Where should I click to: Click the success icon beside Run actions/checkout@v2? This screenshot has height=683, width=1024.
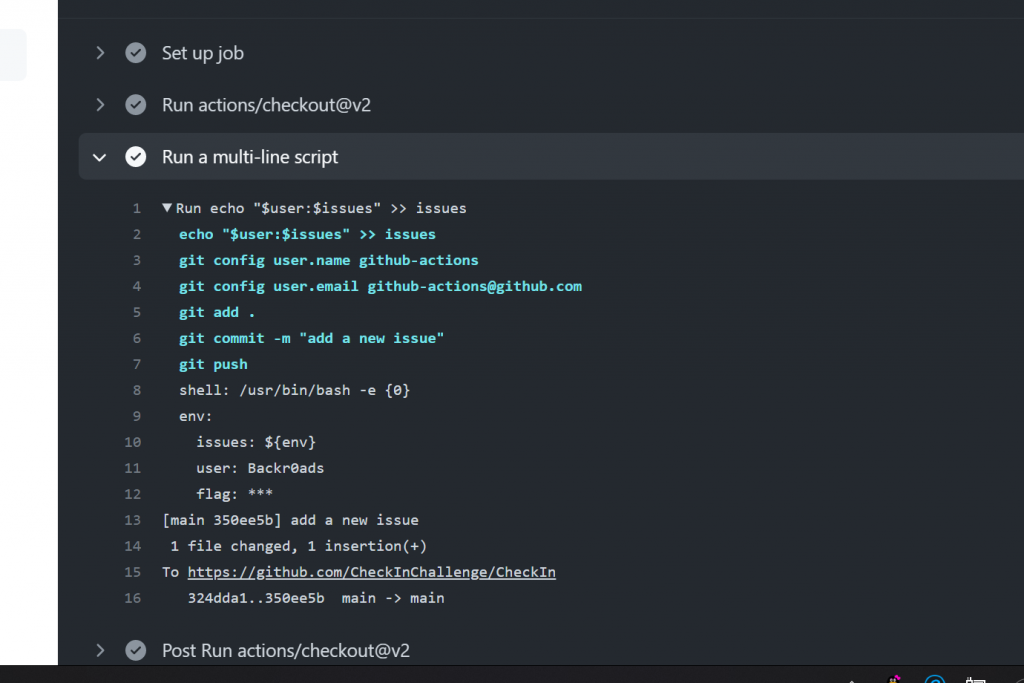[136, 105]
